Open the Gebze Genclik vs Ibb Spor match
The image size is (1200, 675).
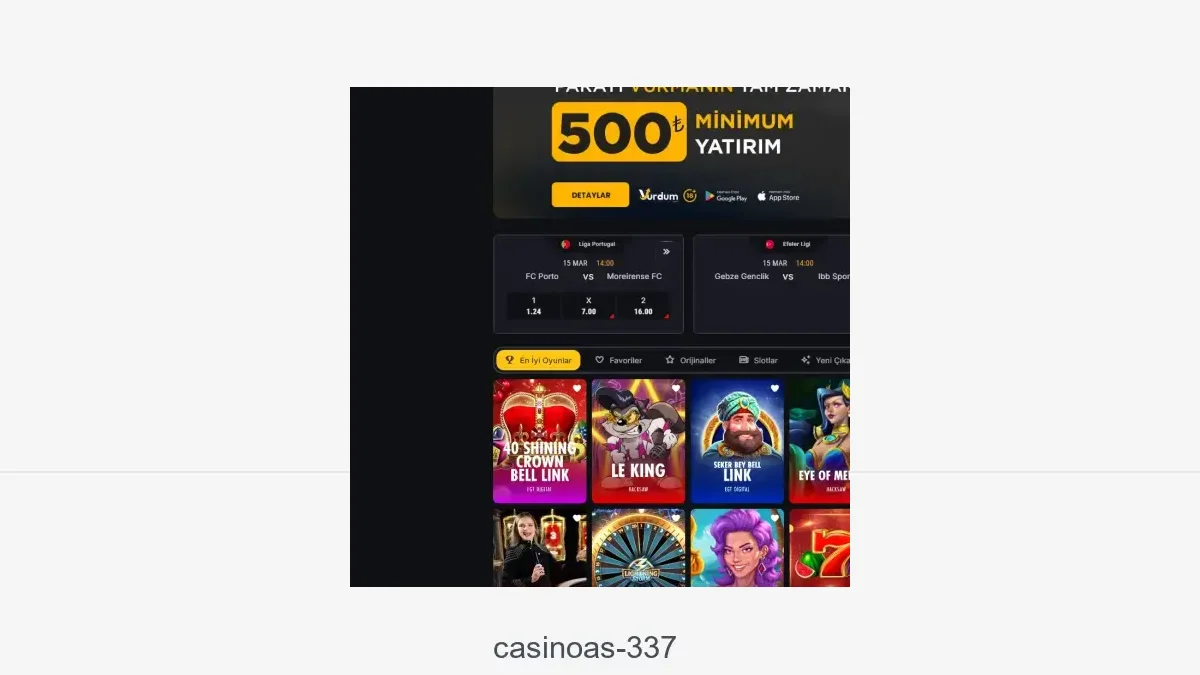coord(771,284)
